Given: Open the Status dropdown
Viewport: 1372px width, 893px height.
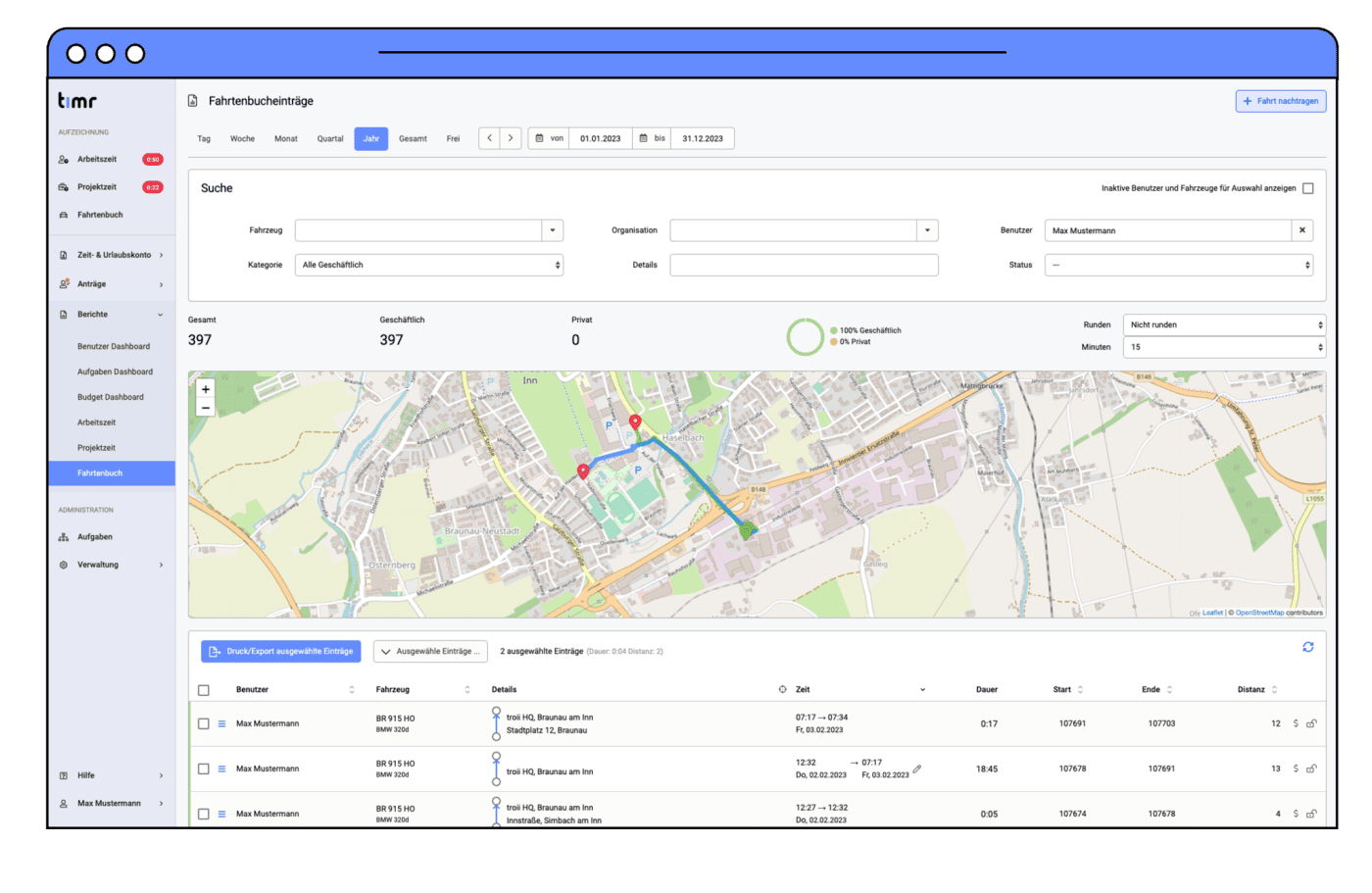Looking at the screenshot, I should pos(1179,265).
